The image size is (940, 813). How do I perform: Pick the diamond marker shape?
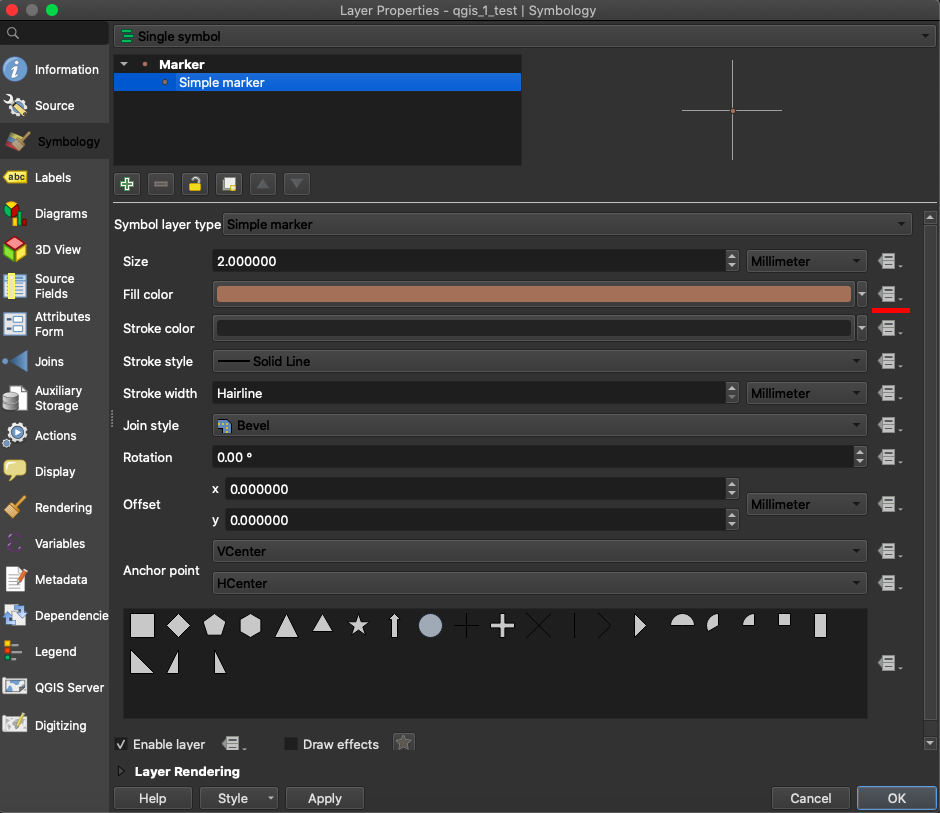(x=178, y=626)
